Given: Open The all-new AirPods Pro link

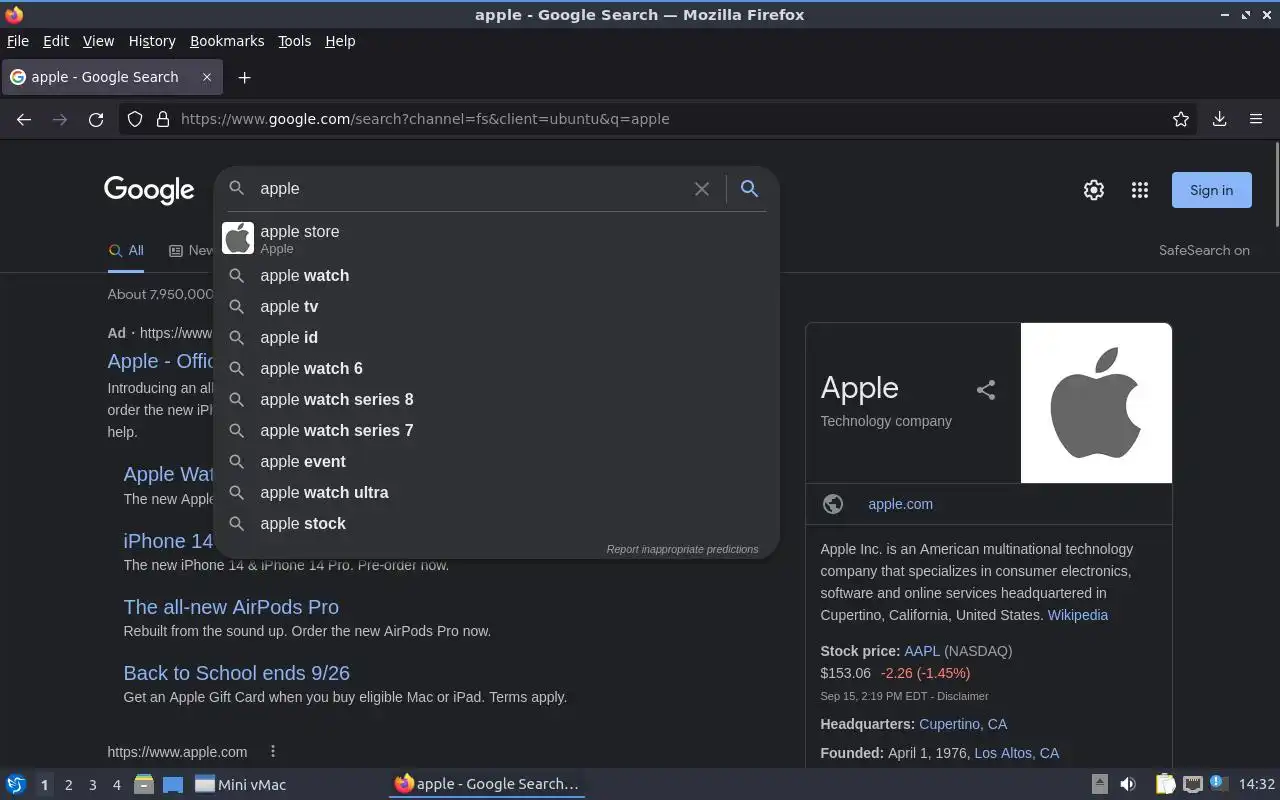Looking at the screenshot, I should (231, 607).
